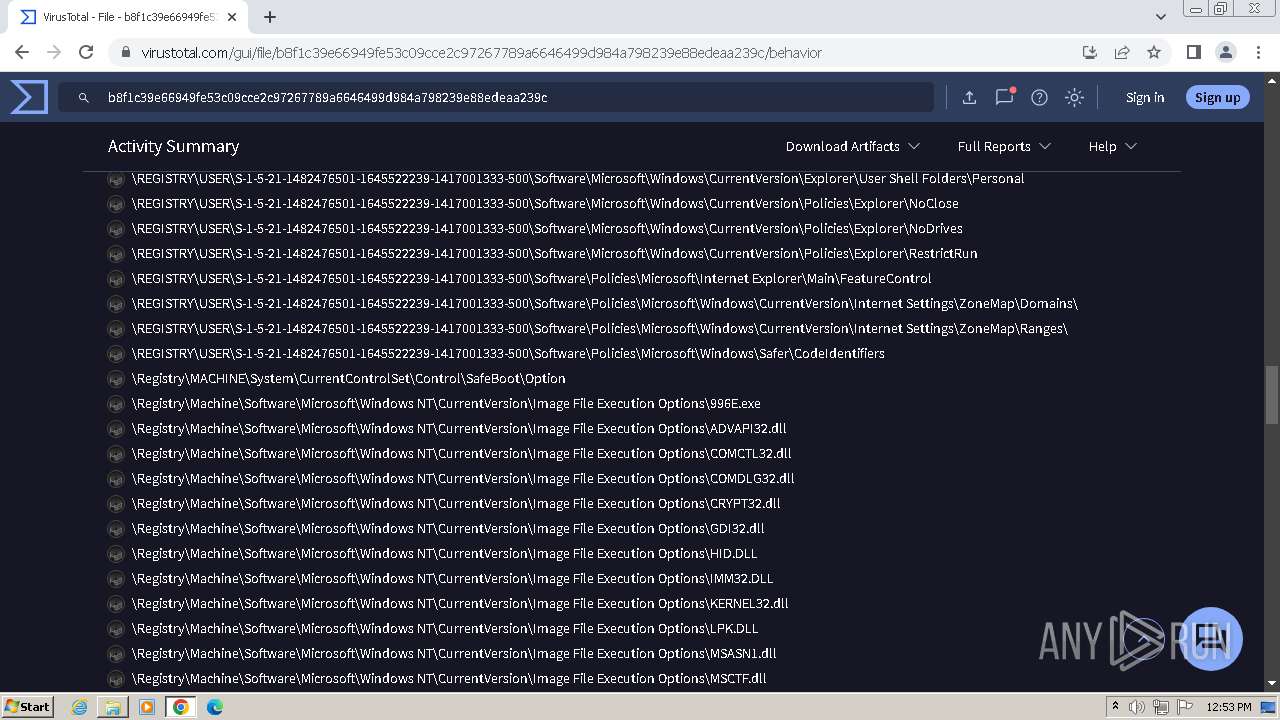
Task: Select the ZoneMap\Ranges registry entry
Action: [599, 329]
